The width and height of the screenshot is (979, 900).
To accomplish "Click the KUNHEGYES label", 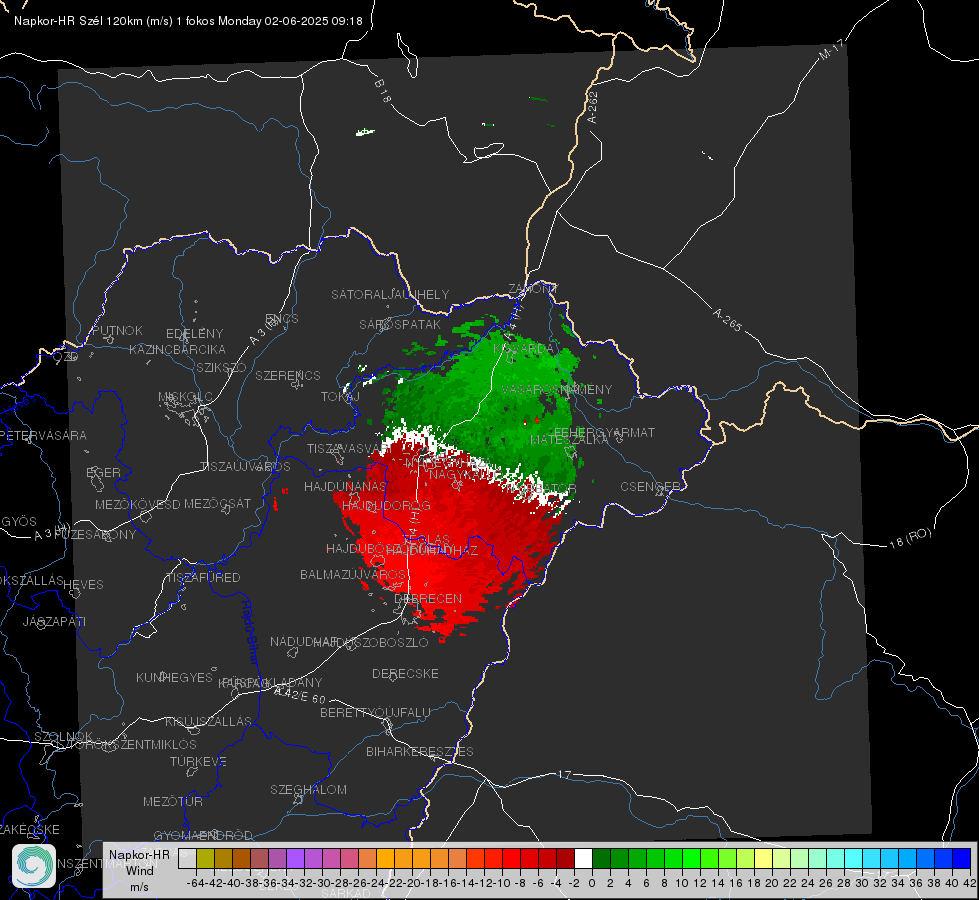I will point(174,677).
